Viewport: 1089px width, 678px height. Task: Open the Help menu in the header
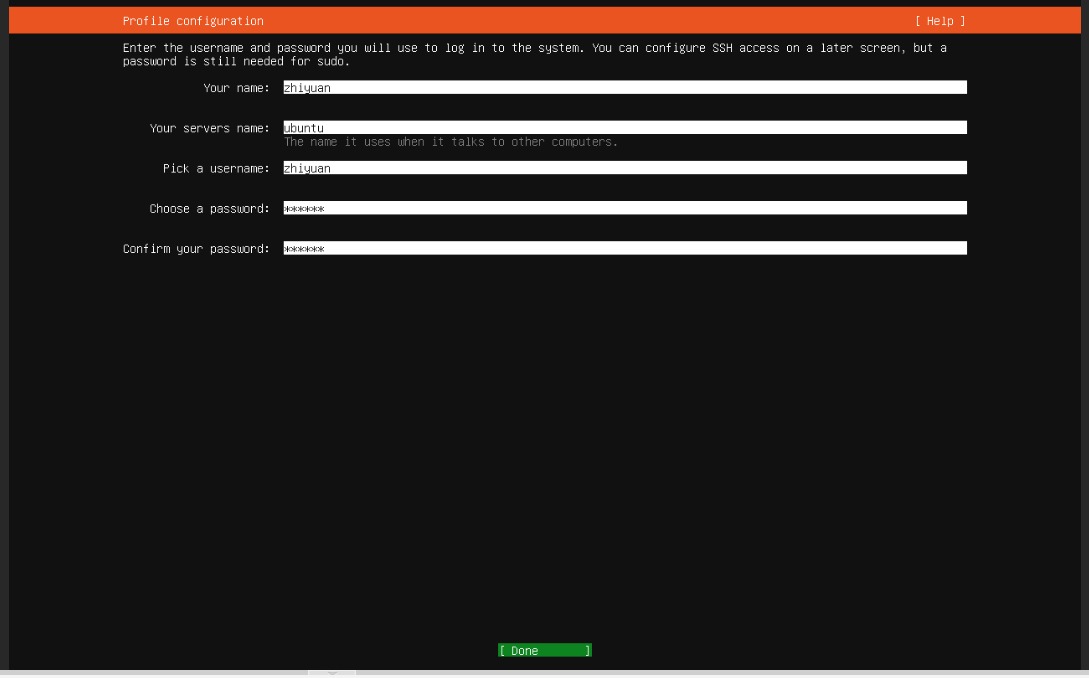coord(940,21)
